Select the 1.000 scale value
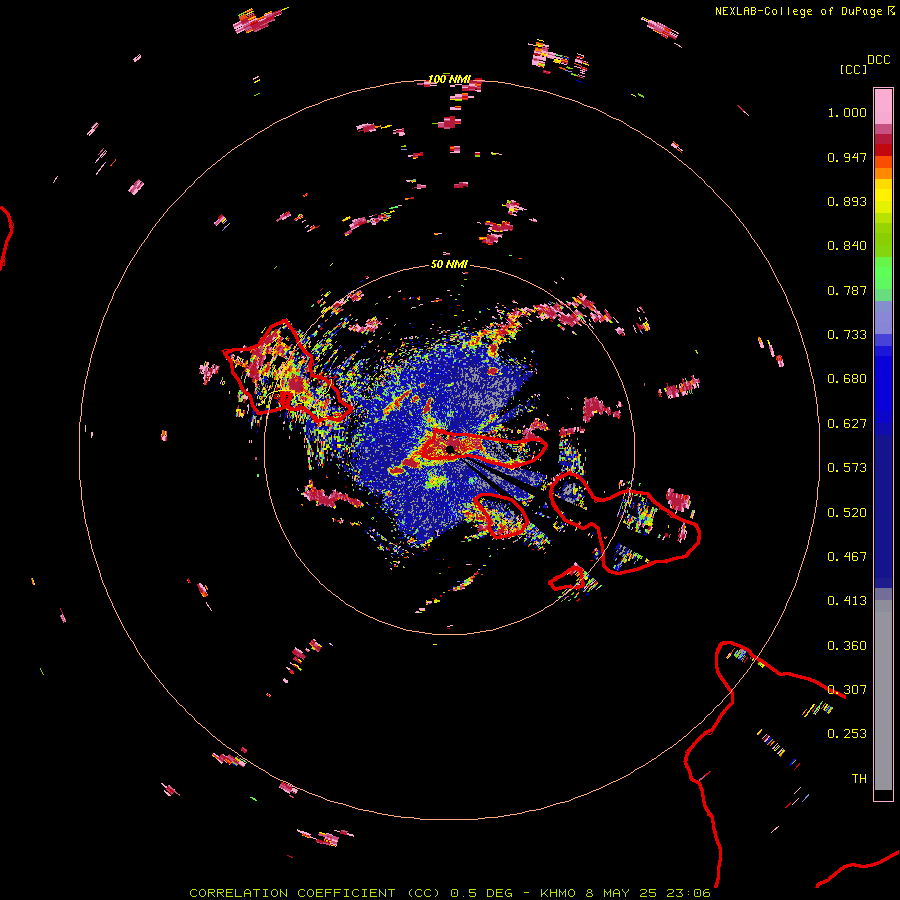 [847, 112]
